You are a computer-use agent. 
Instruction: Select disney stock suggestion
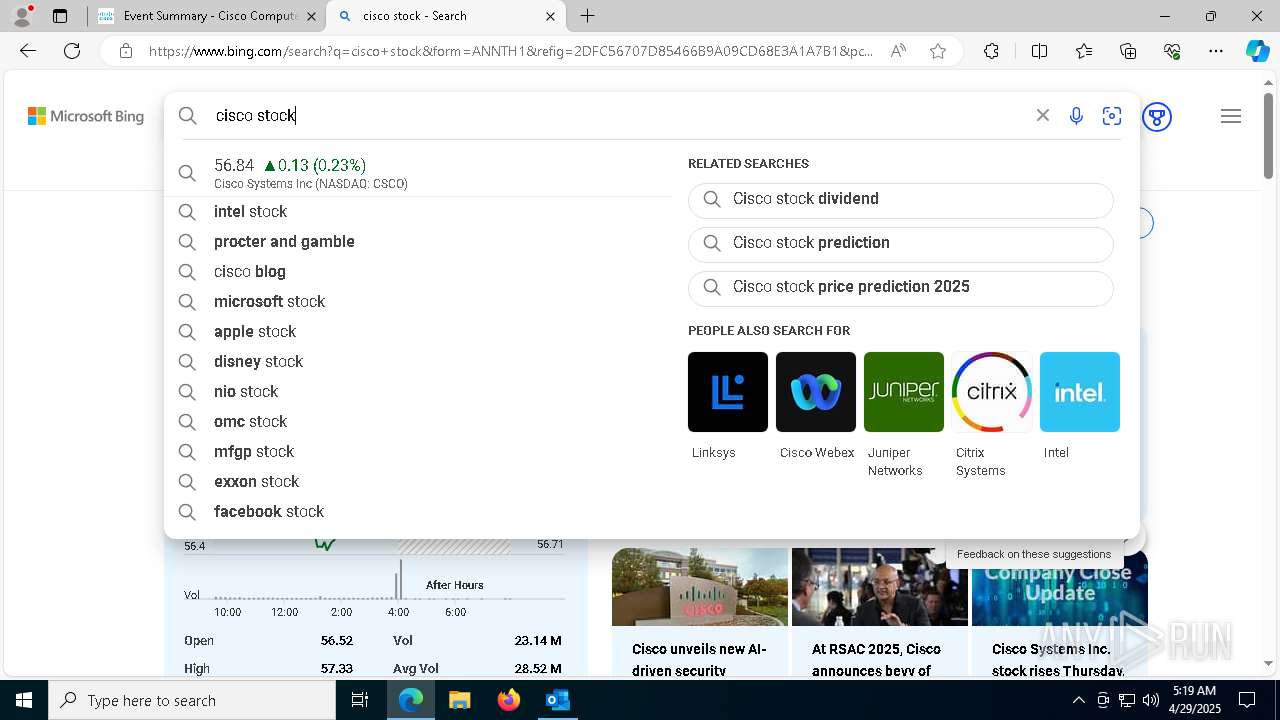click(418, 362)
